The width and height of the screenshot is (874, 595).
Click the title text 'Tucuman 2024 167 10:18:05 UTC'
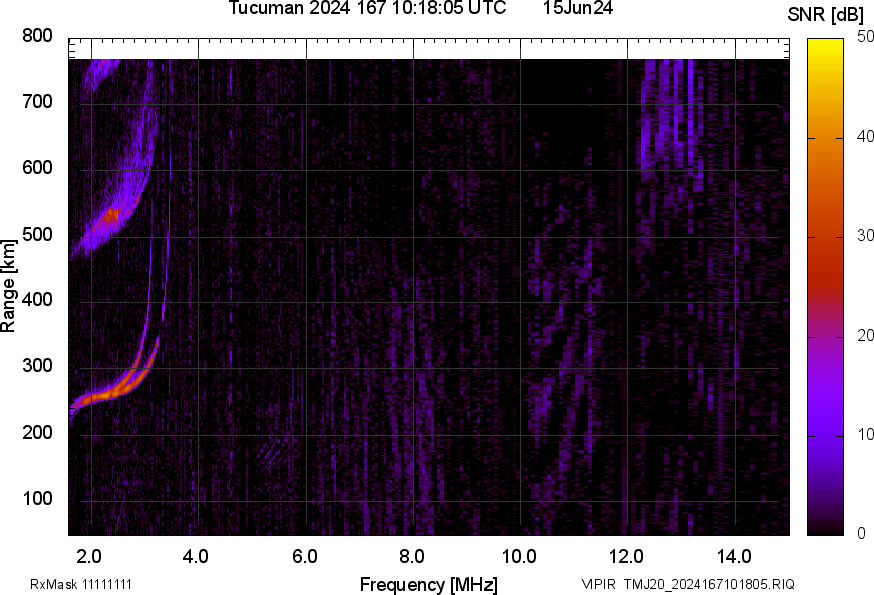[367, 8]
